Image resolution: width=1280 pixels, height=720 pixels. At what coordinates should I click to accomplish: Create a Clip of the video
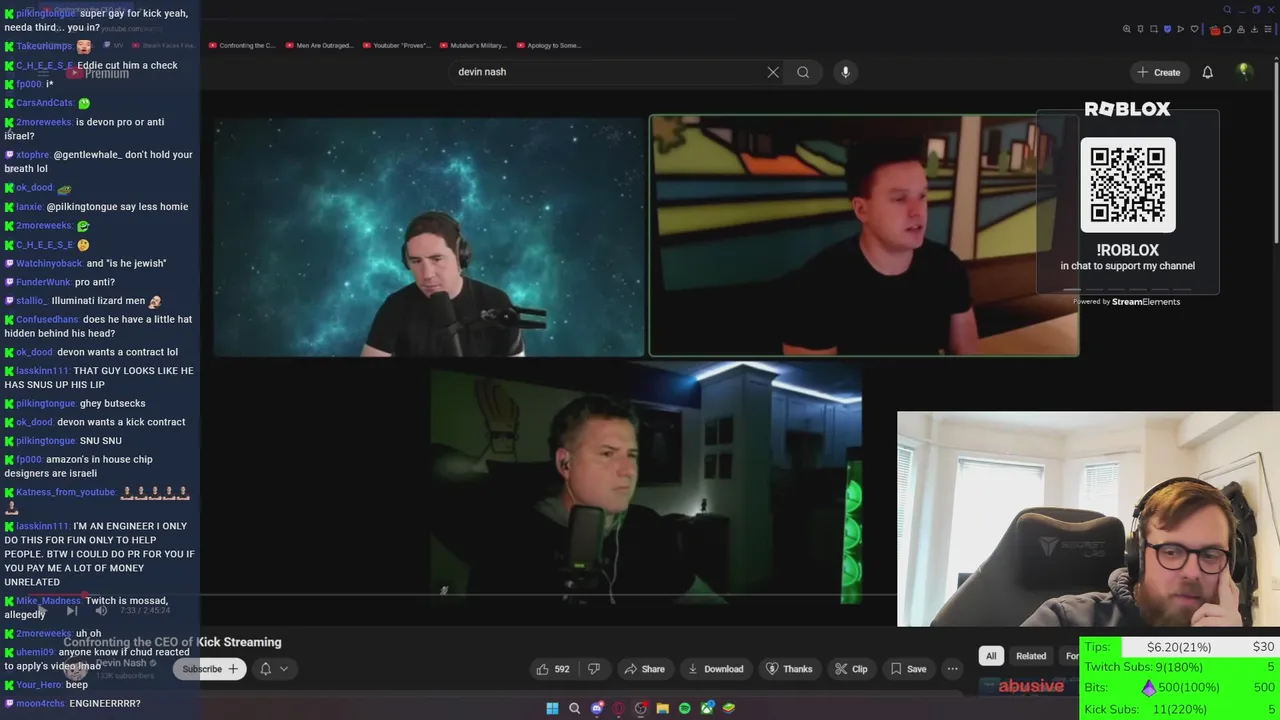[850, 669]
